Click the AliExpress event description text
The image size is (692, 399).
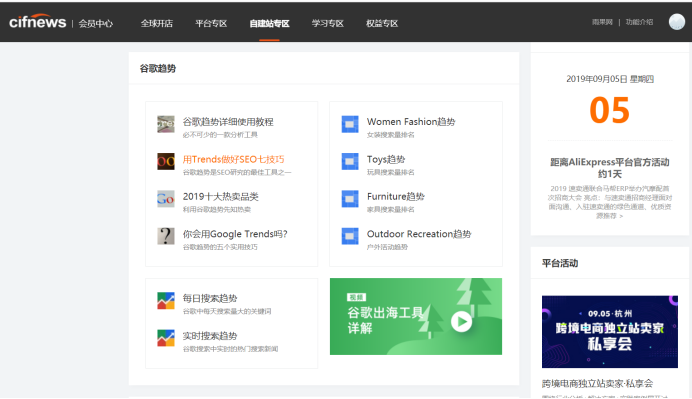(610, 202)
